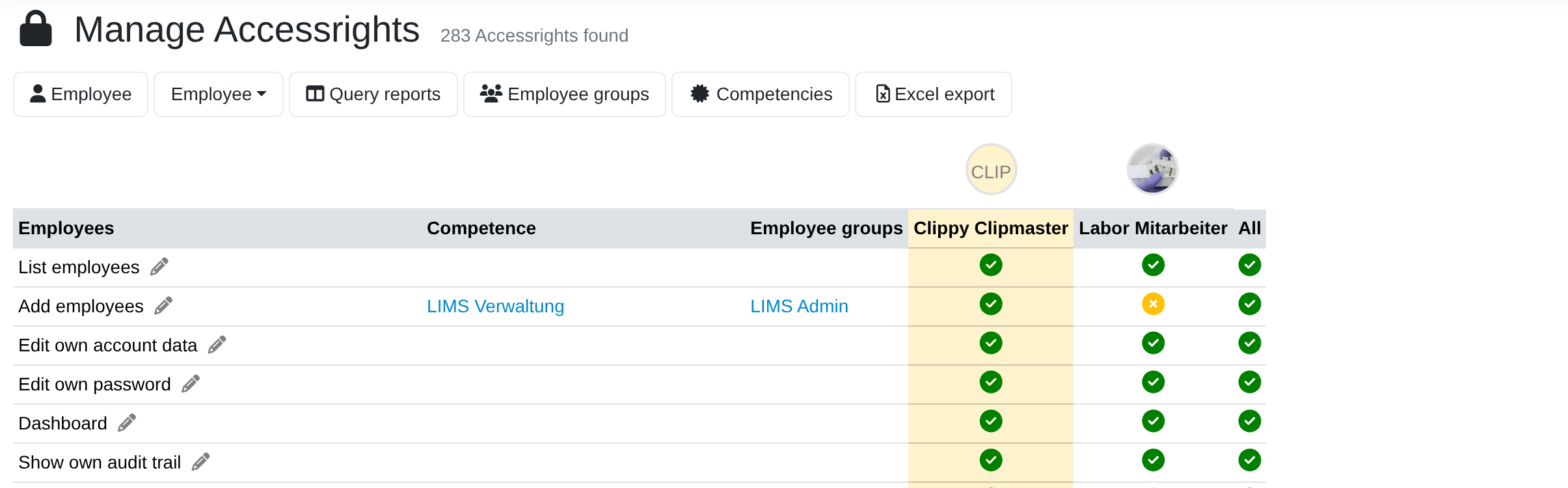Viewport: 1568px width, 488px height.
Task: Click pencil icon beside Edit own account data
Action: (217, 345)
